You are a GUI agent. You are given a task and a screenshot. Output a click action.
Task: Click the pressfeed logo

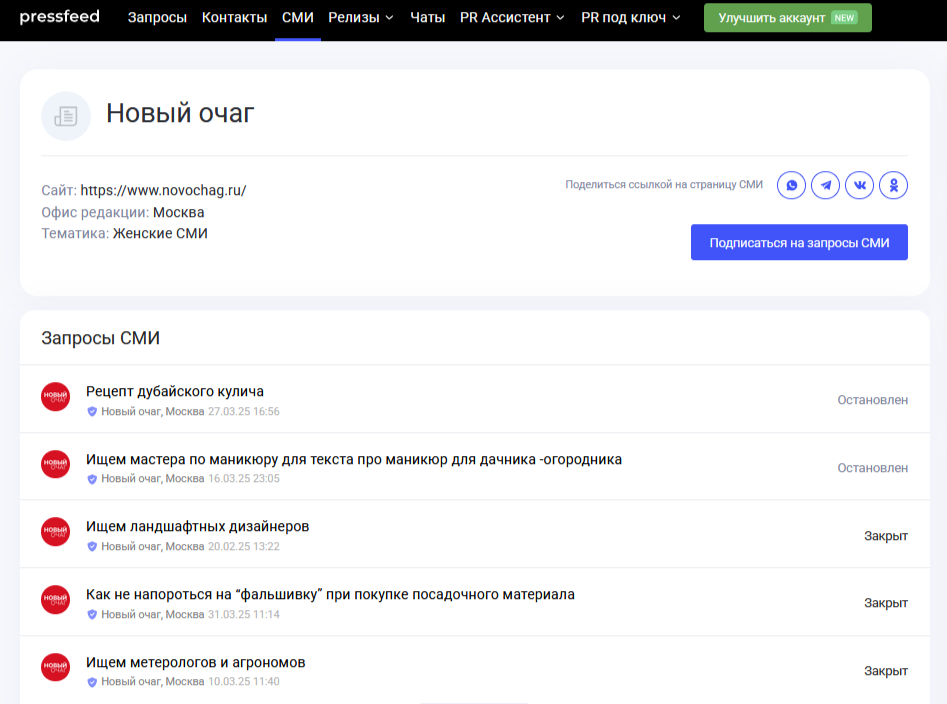59,17
